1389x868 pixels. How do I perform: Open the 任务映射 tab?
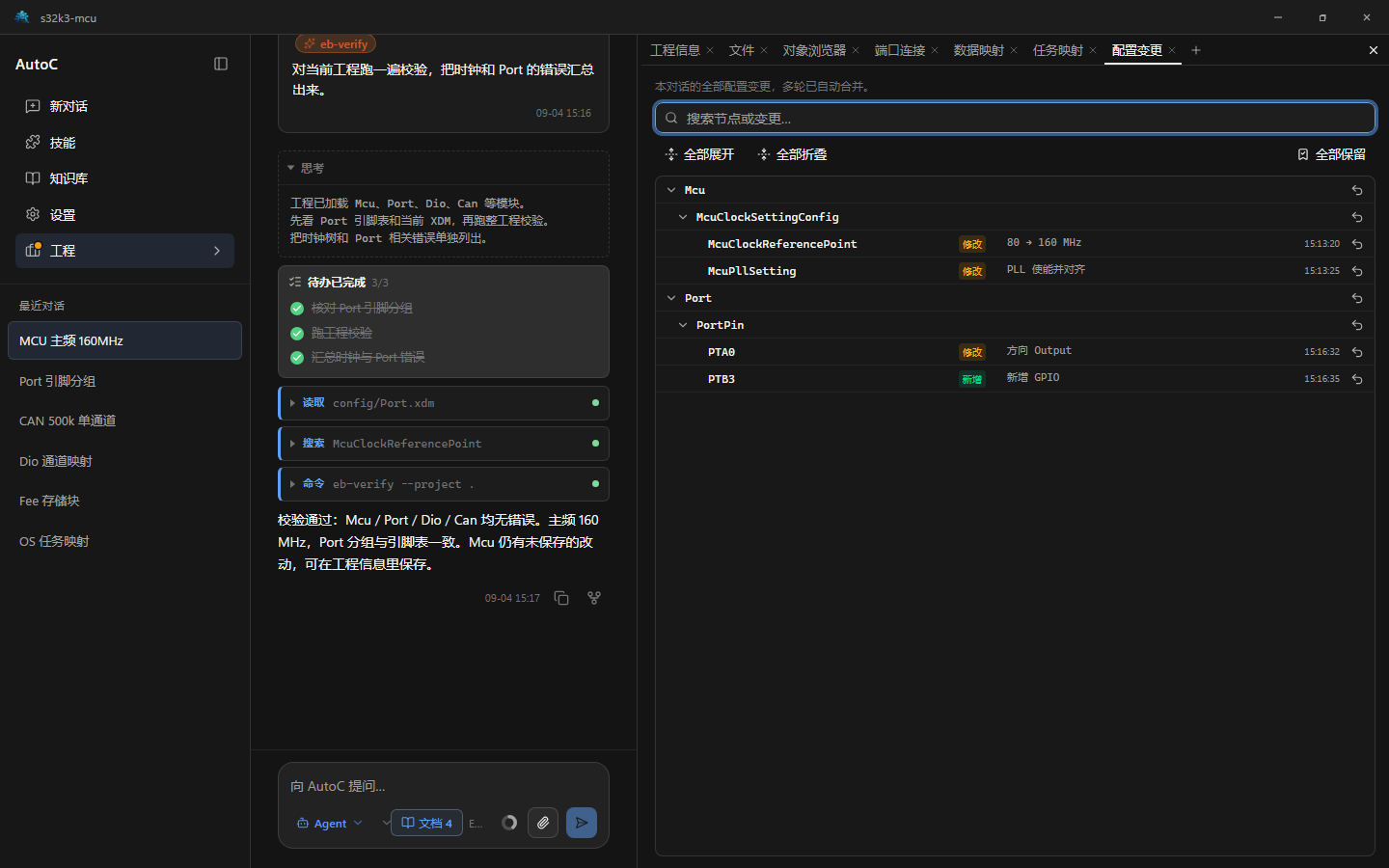1058,50
